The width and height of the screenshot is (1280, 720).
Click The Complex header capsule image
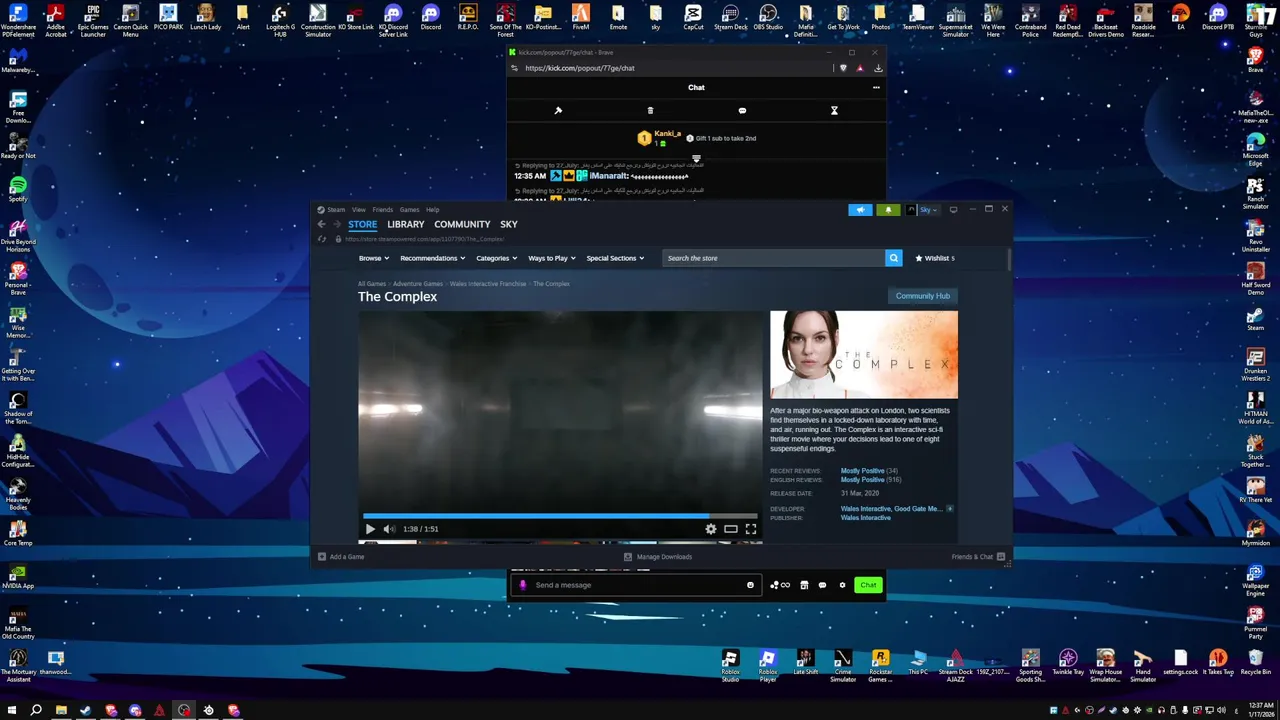(864, 355)
